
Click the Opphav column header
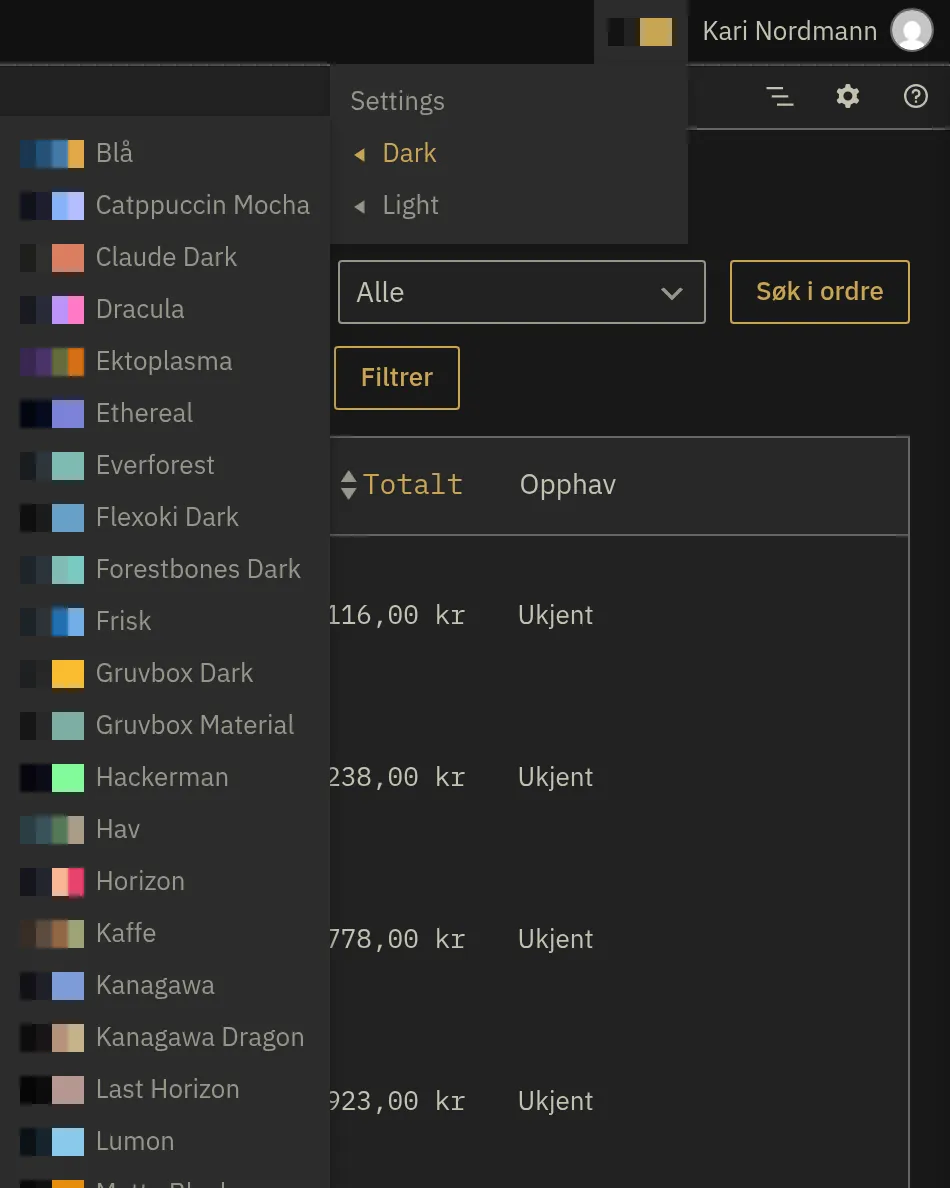tap(567, 485)
